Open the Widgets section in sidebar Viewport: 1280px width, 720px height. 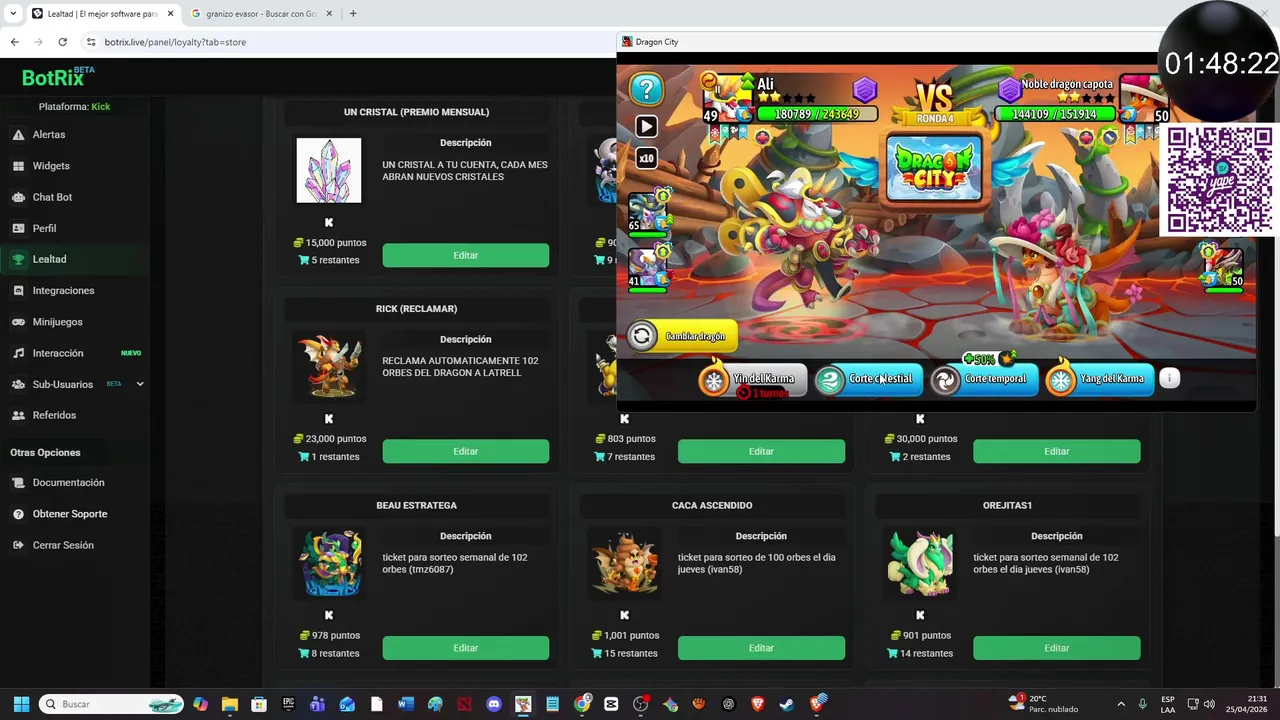click(50, 166)
